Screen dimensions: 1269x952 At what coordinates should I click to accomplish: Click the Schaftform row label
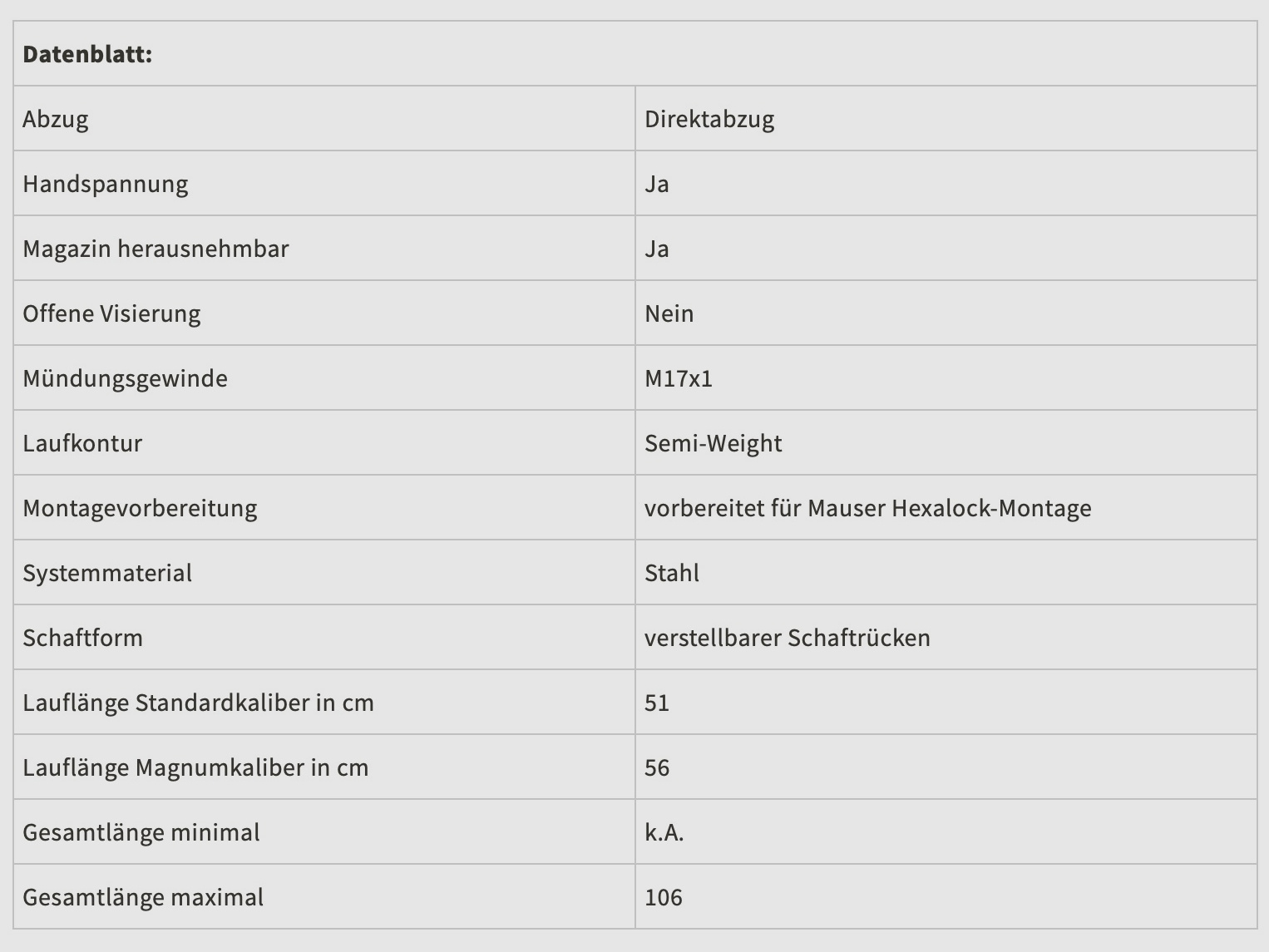coord(82,638)
